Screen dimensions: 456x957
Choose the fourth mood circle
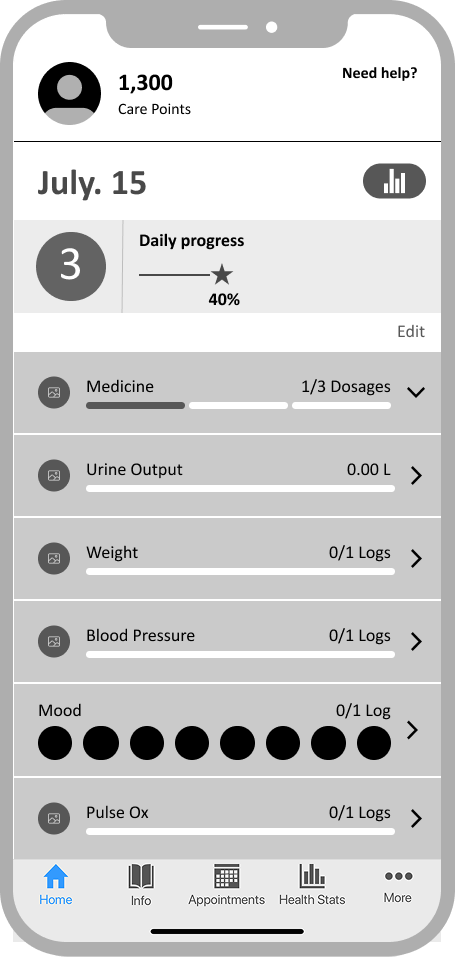coord(192,743)
